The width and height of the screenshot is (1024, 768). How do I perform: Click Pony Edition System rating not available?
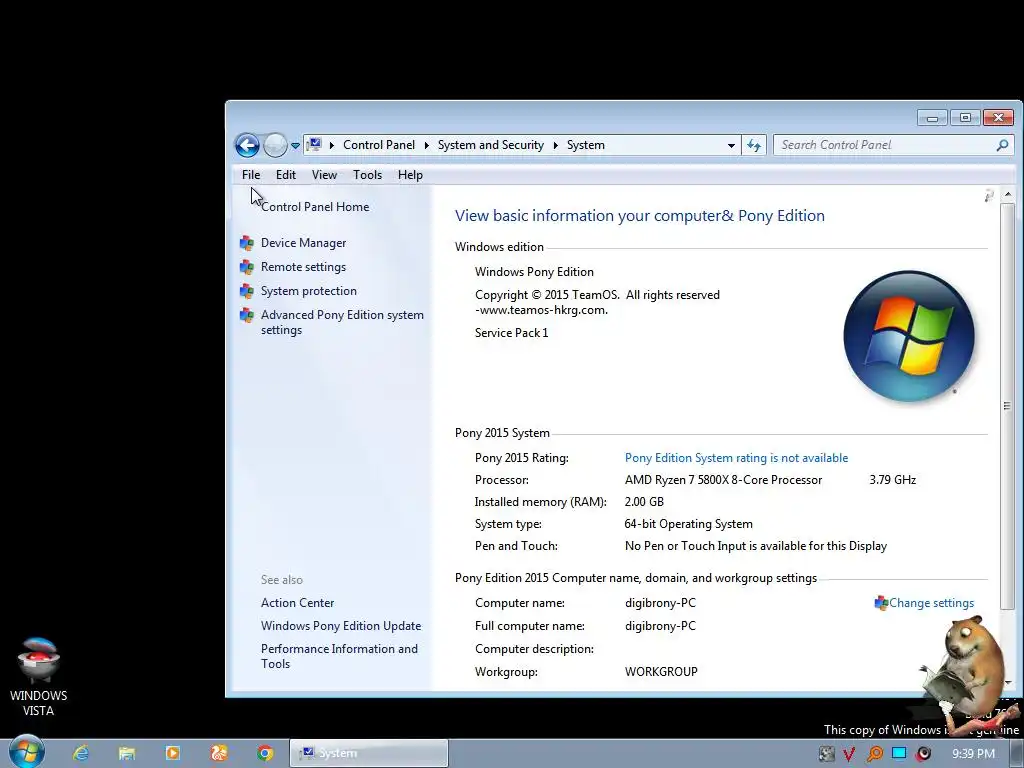click(736, 458)
